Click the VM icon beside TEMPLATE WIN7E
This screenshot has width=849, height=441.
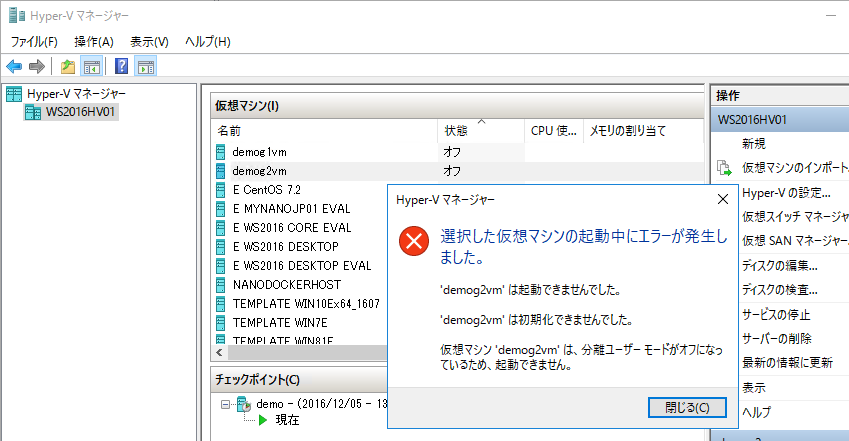click(221, 323)
